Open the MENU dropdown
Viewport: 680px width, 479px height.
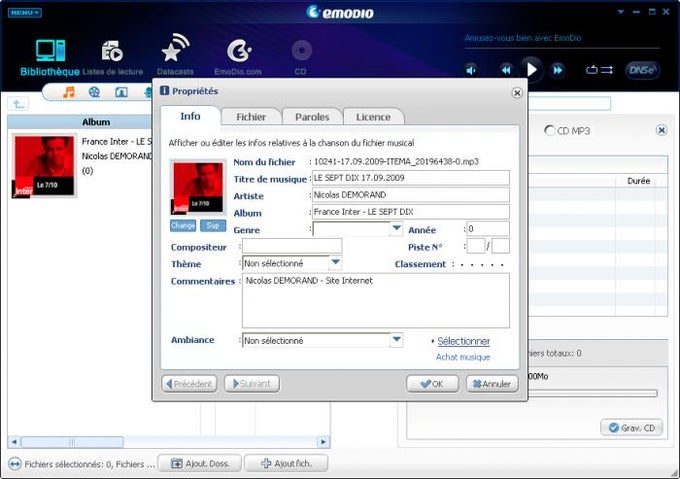point(25,13)
